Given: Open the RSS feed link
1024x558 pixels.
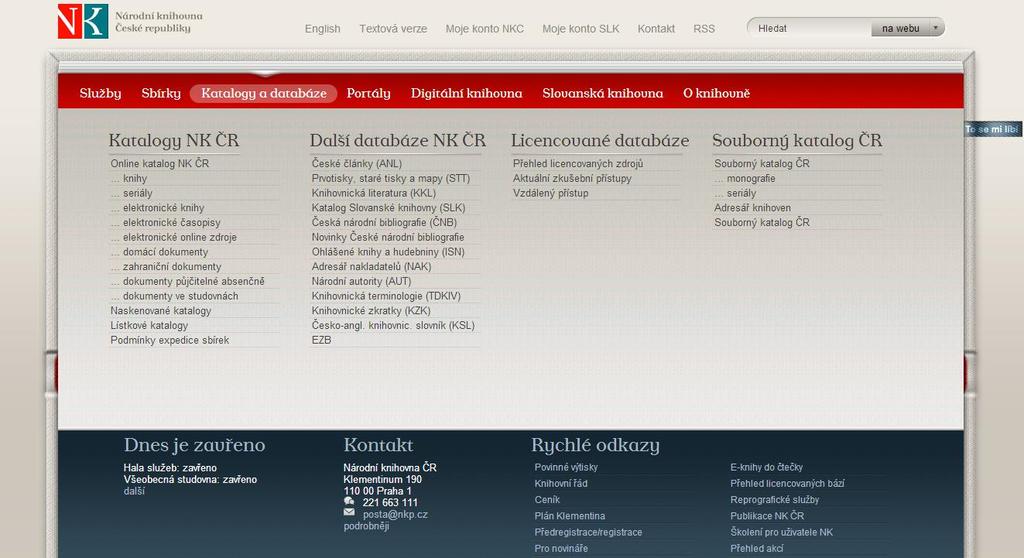Looking at the screenshot, I should pyautogui.click(x=704, y=29).
